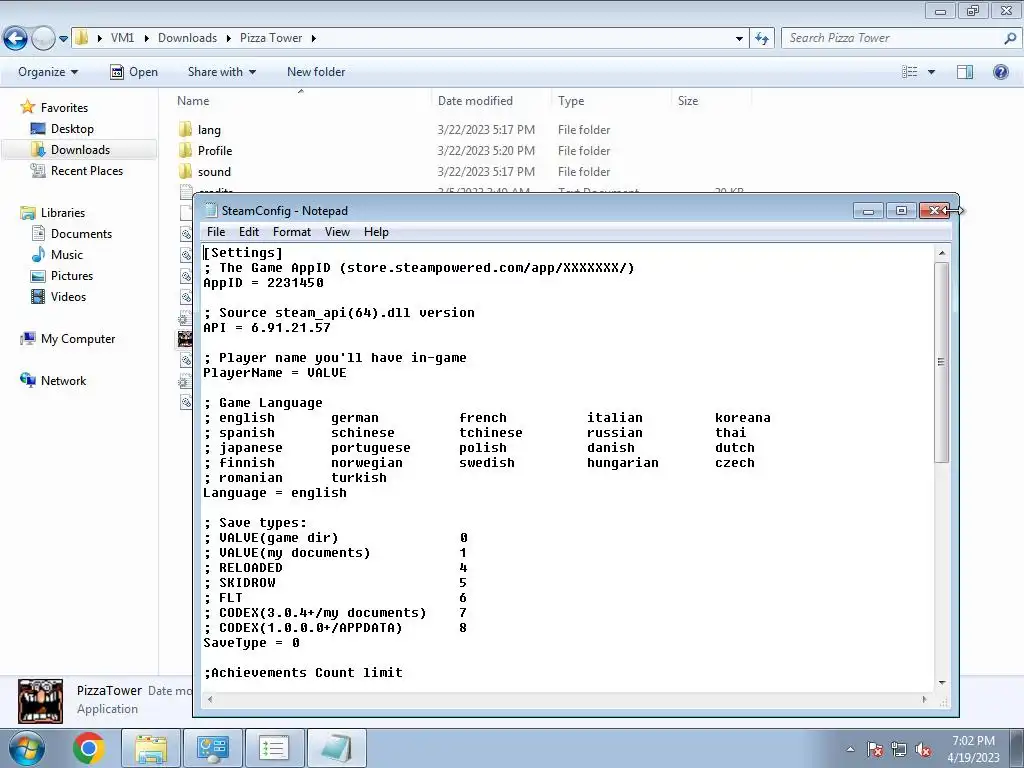
Task: Click the Explorer help question mark icon
Action: pos(1000,72)
